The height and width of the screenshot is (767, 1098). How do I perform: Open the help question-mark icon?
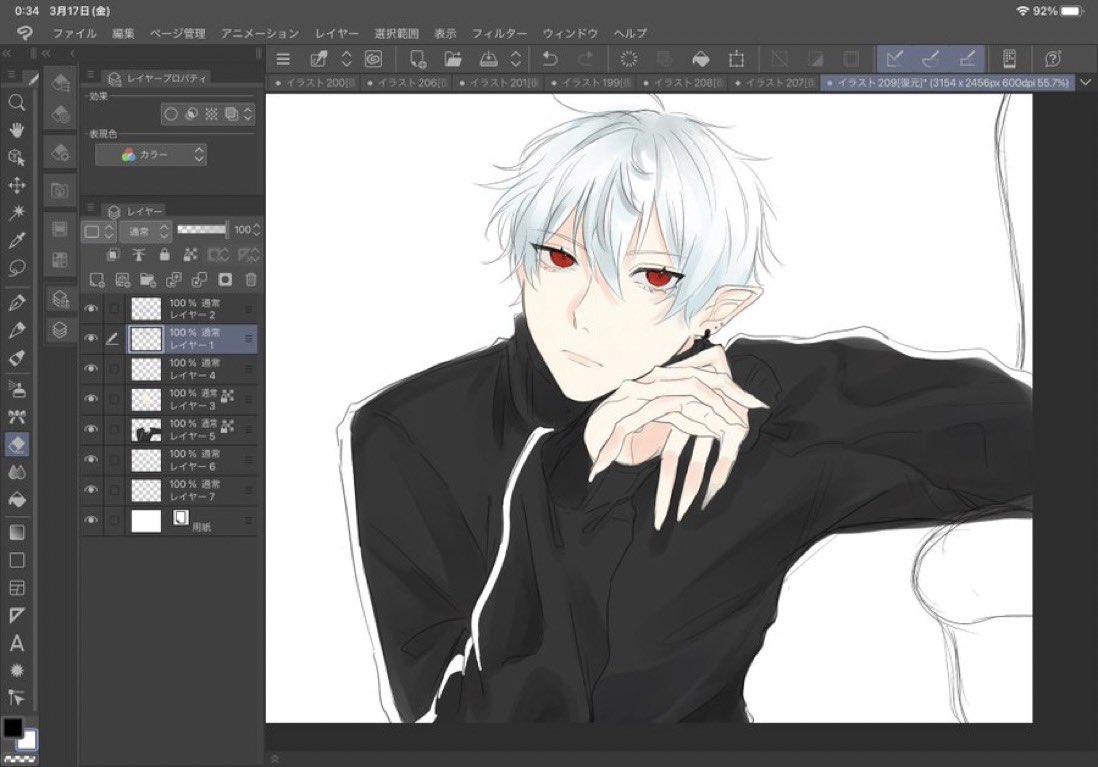pos(1052,59)
